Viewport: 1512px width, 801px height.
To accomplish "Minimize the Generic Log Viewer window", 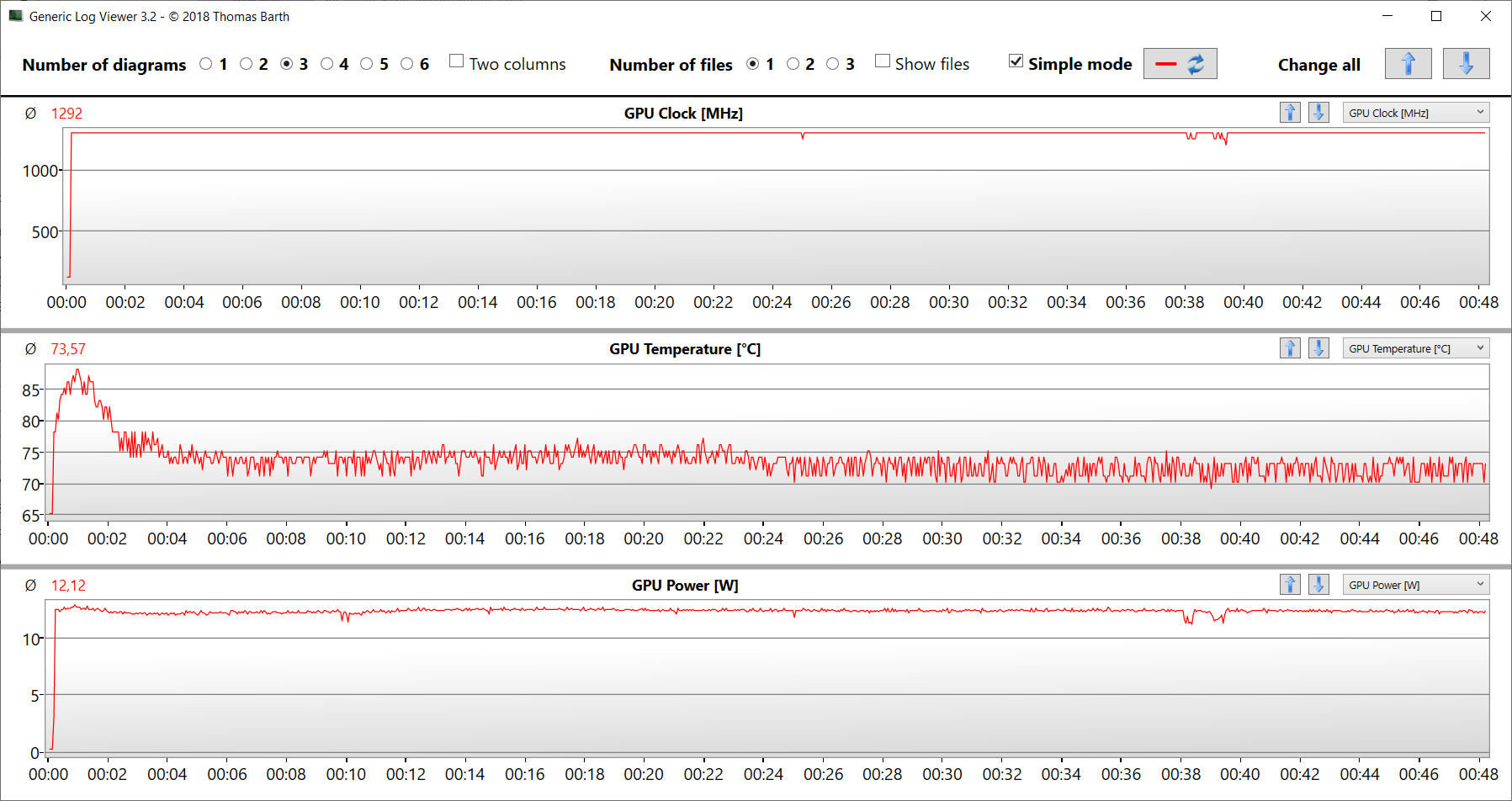I will 1387,16.
